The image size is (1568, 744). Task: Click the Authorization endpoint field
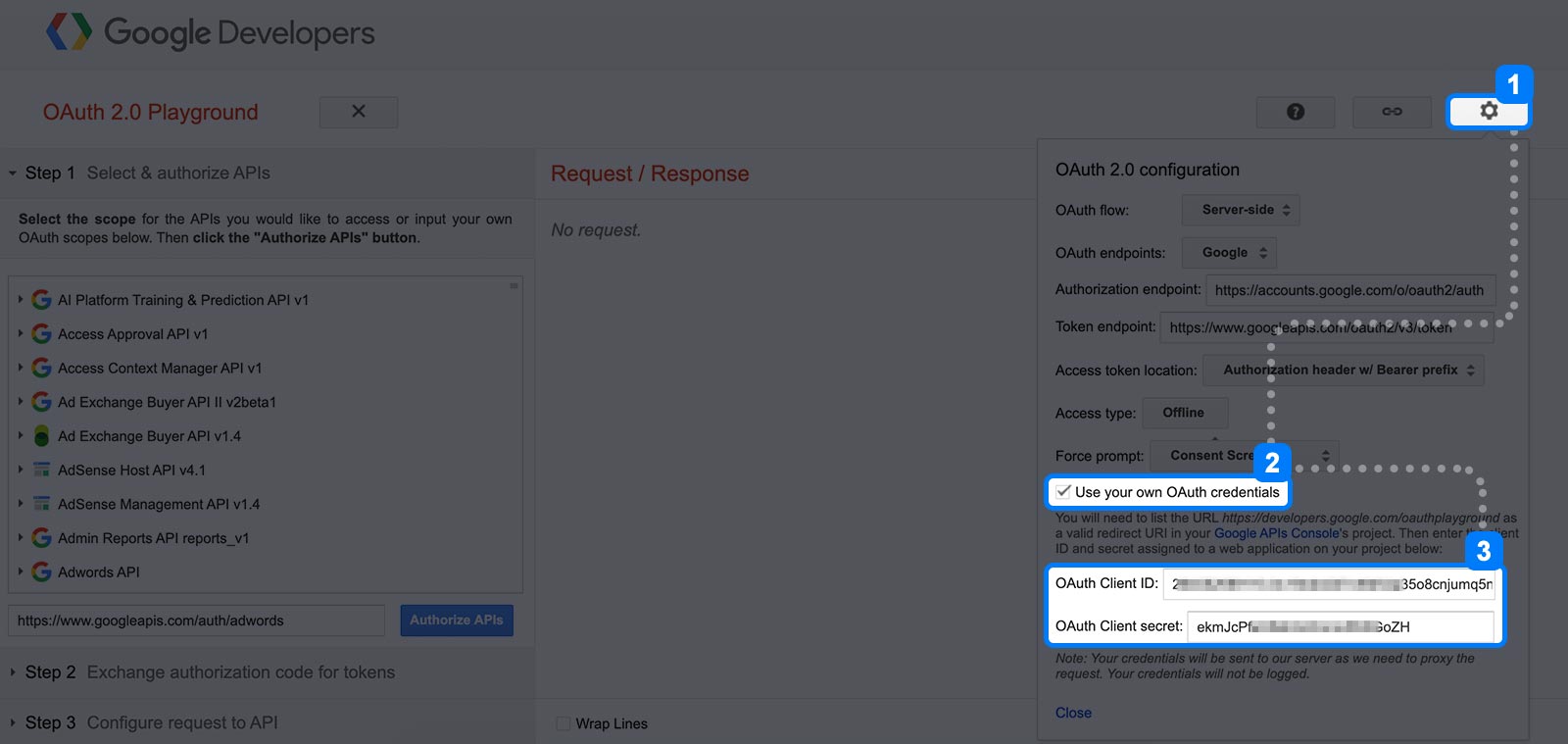1350,290
